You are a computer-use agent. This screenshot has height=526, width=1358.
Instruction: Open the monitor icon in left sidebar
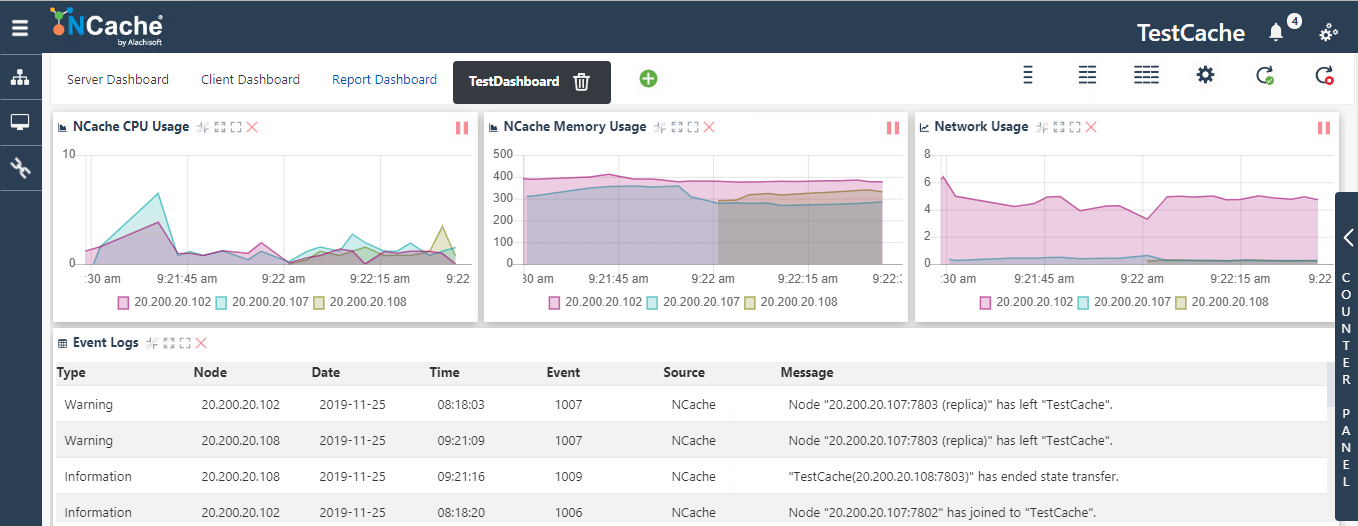20,122
